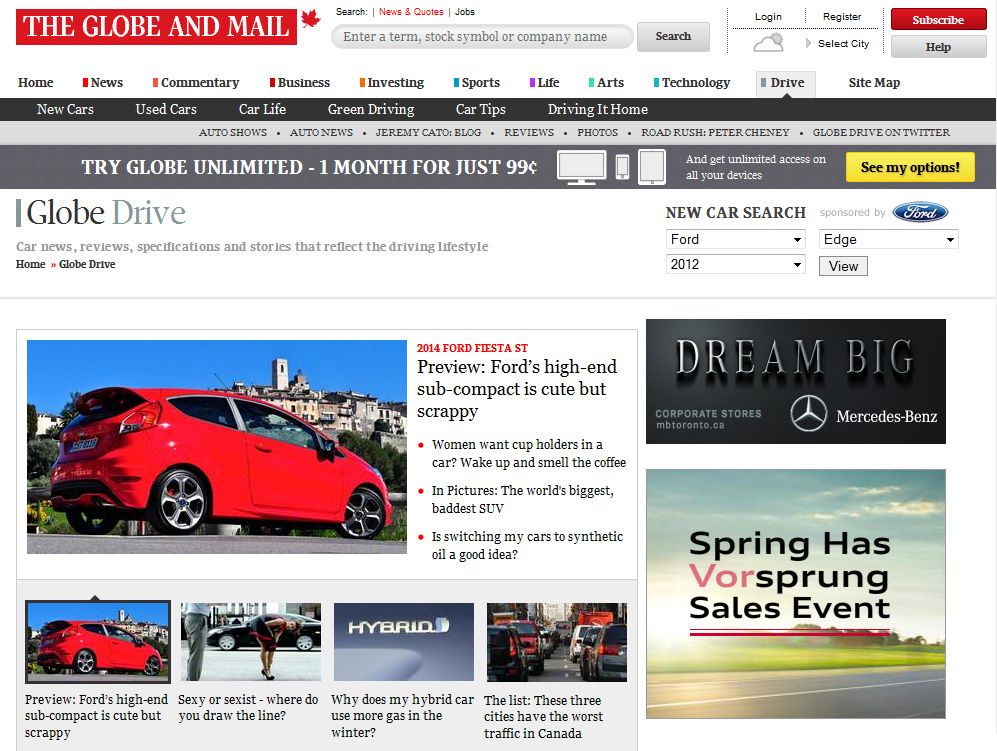Select the Jobs search option
Image resolution: width=997 pixels, height=751 pixels.
465,11
